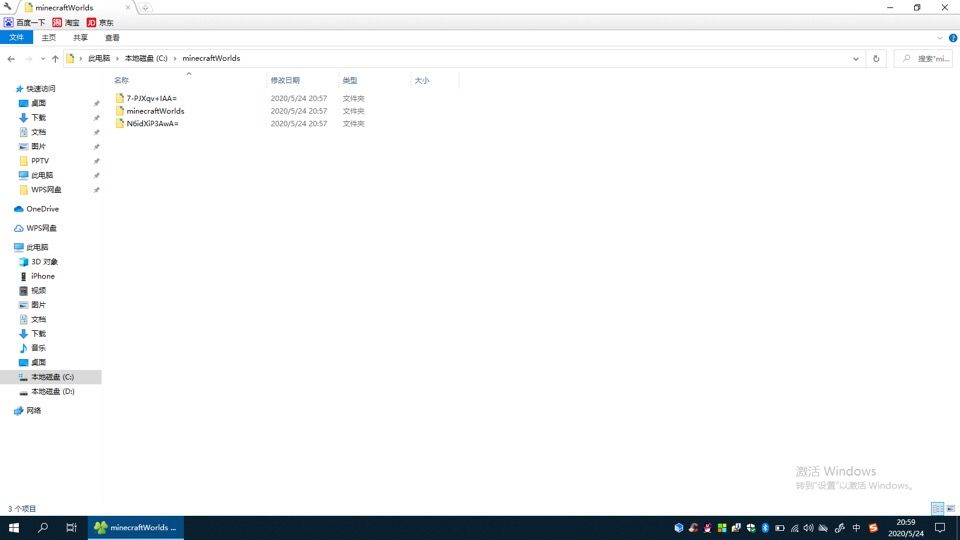Open the clock showing 20:59

point(906,528)
